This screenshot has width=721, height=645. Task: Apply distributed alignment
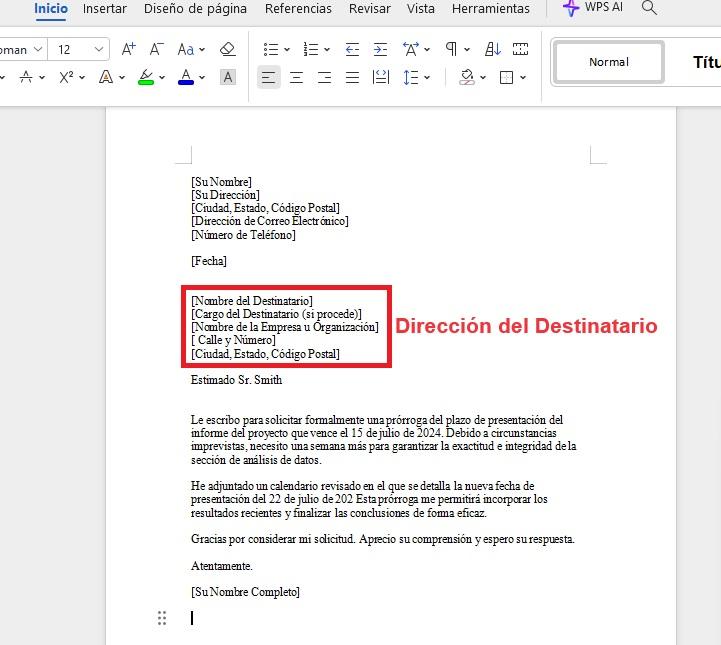click(381, 77)
